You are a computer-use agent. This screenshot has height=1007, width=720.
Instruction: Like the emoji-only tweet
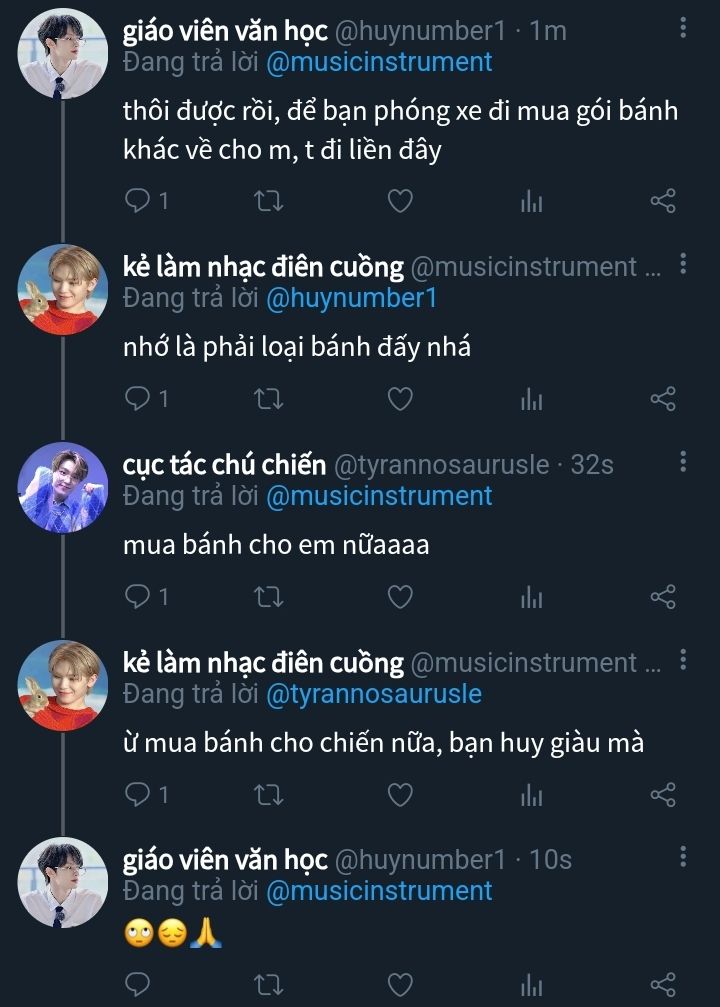point(400,983)
